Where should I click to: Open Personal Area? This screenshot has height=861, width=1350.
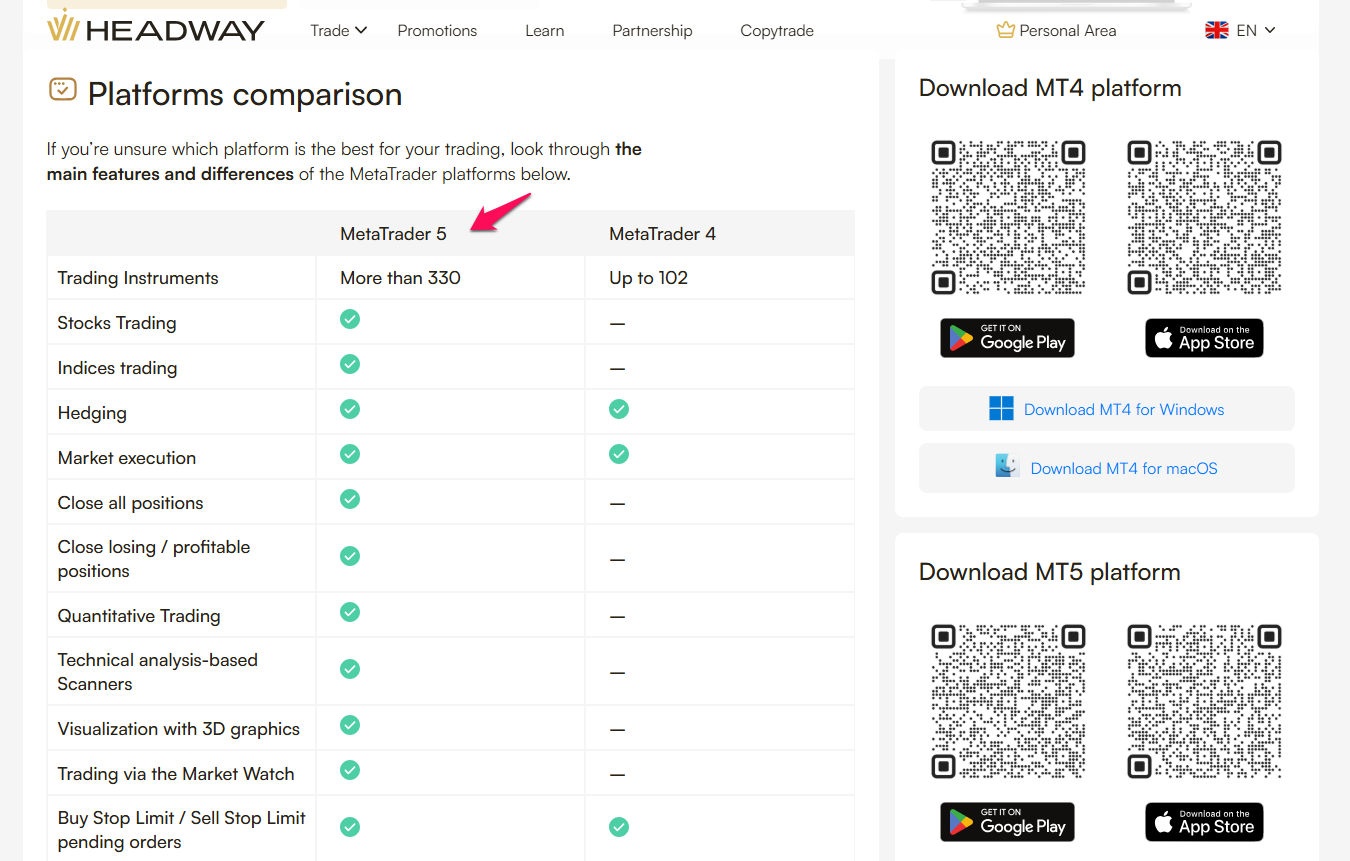1056,31
